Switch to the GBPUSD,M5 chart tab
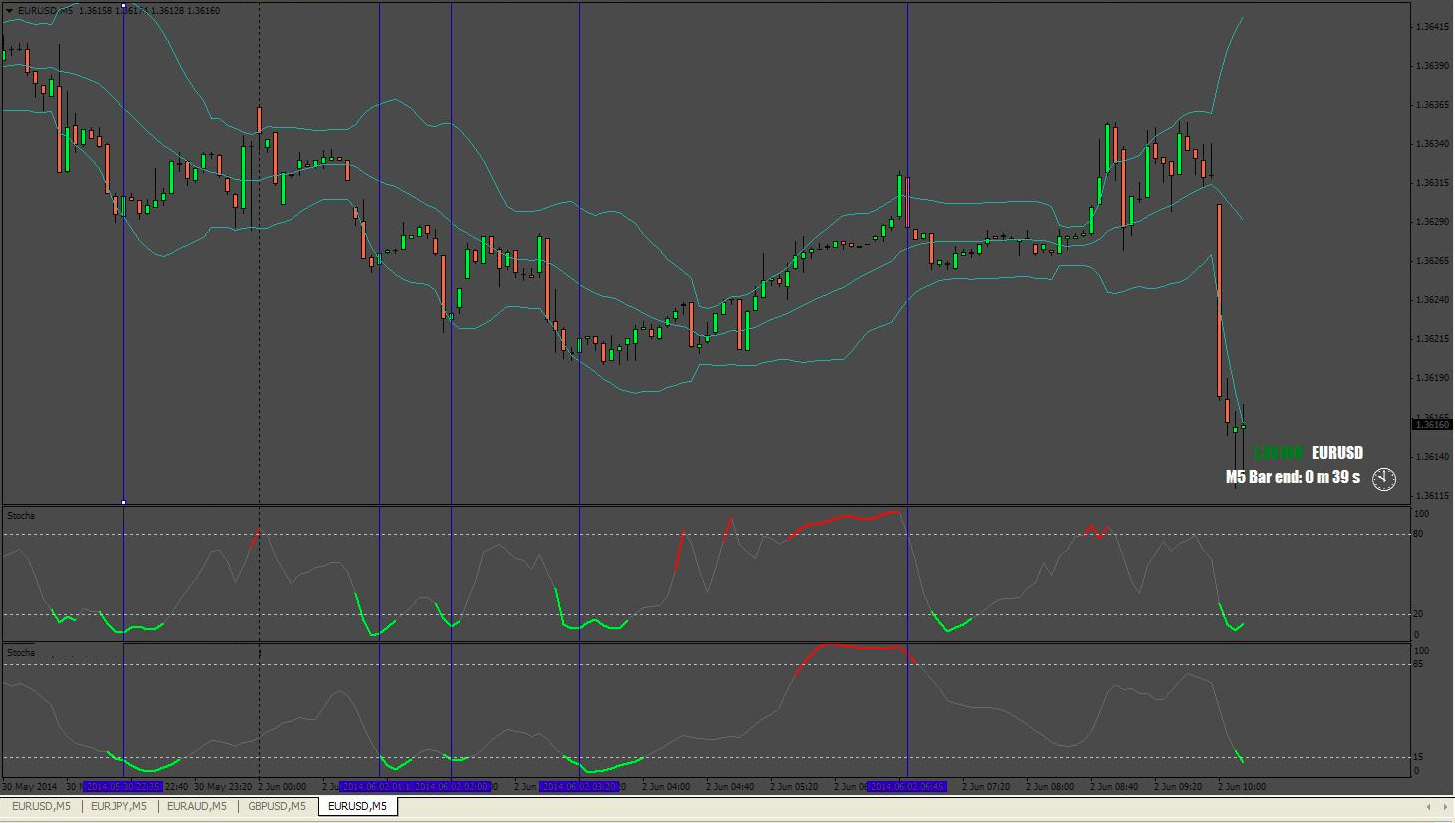 (277, 806)
